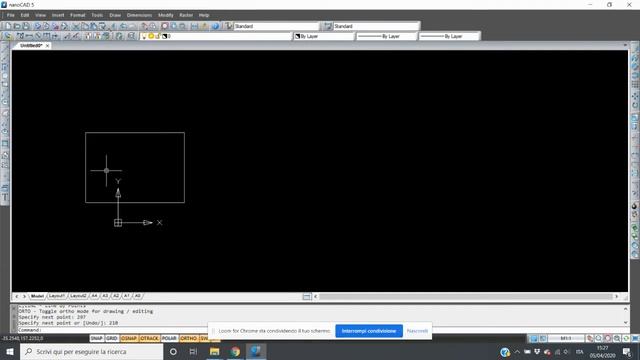Click the Cut scissors icon
This screenshot has width=640, height=360.
[x=76, y=26]
